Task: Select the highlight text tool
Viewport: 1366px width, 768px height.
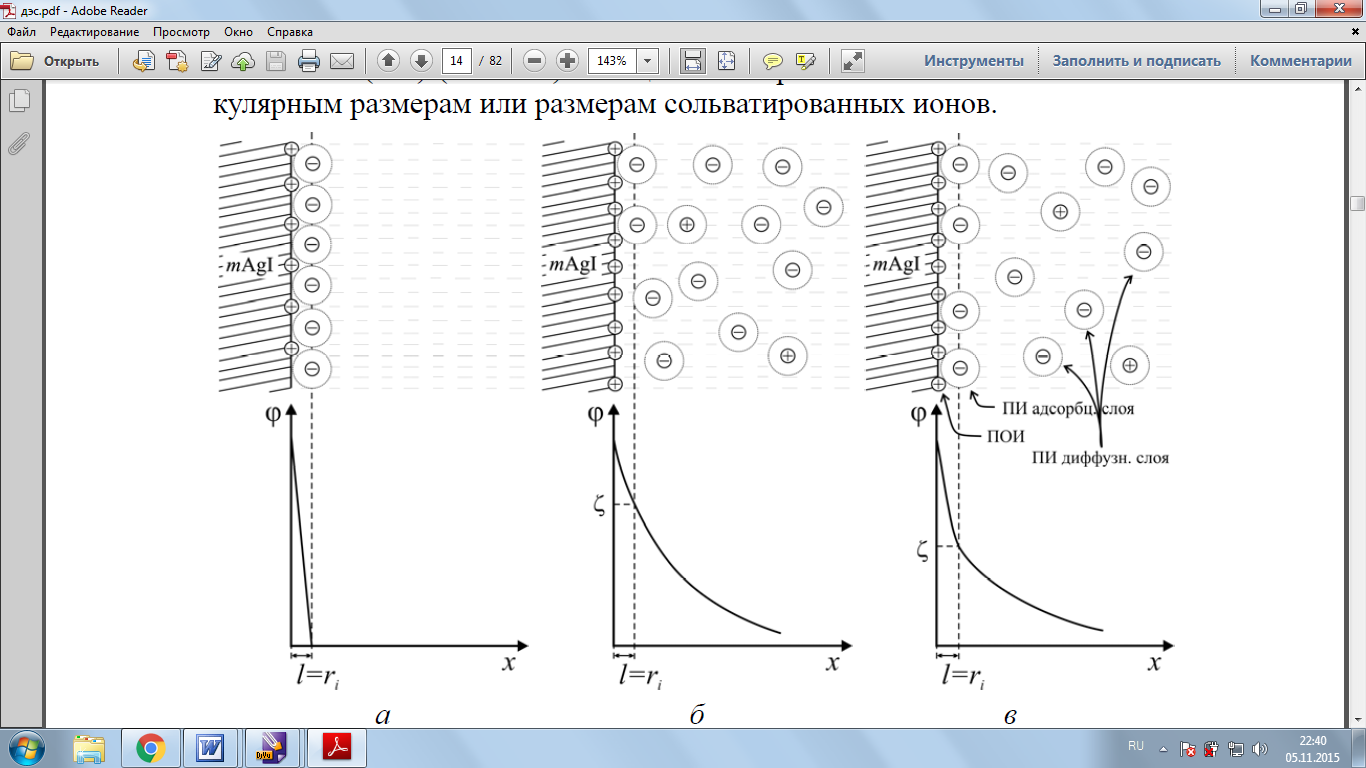Action: [805, 61]
